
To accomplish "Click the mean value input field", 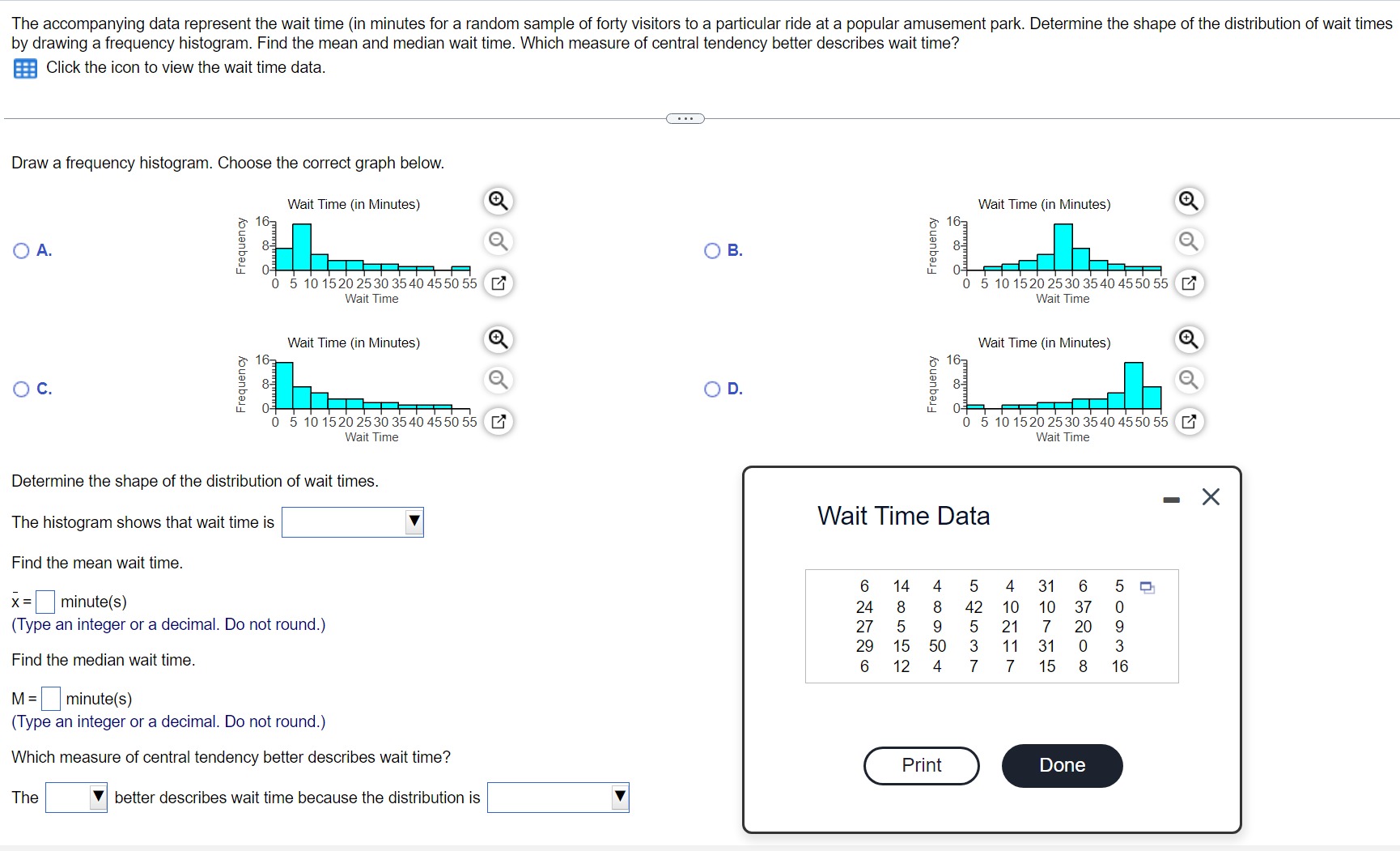I will coord(45,602).
